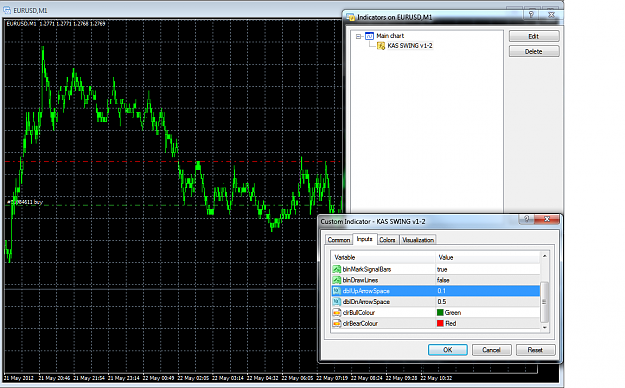
Task: Click OK in the Custom Indicator dialog
Action: coord(448,350)
